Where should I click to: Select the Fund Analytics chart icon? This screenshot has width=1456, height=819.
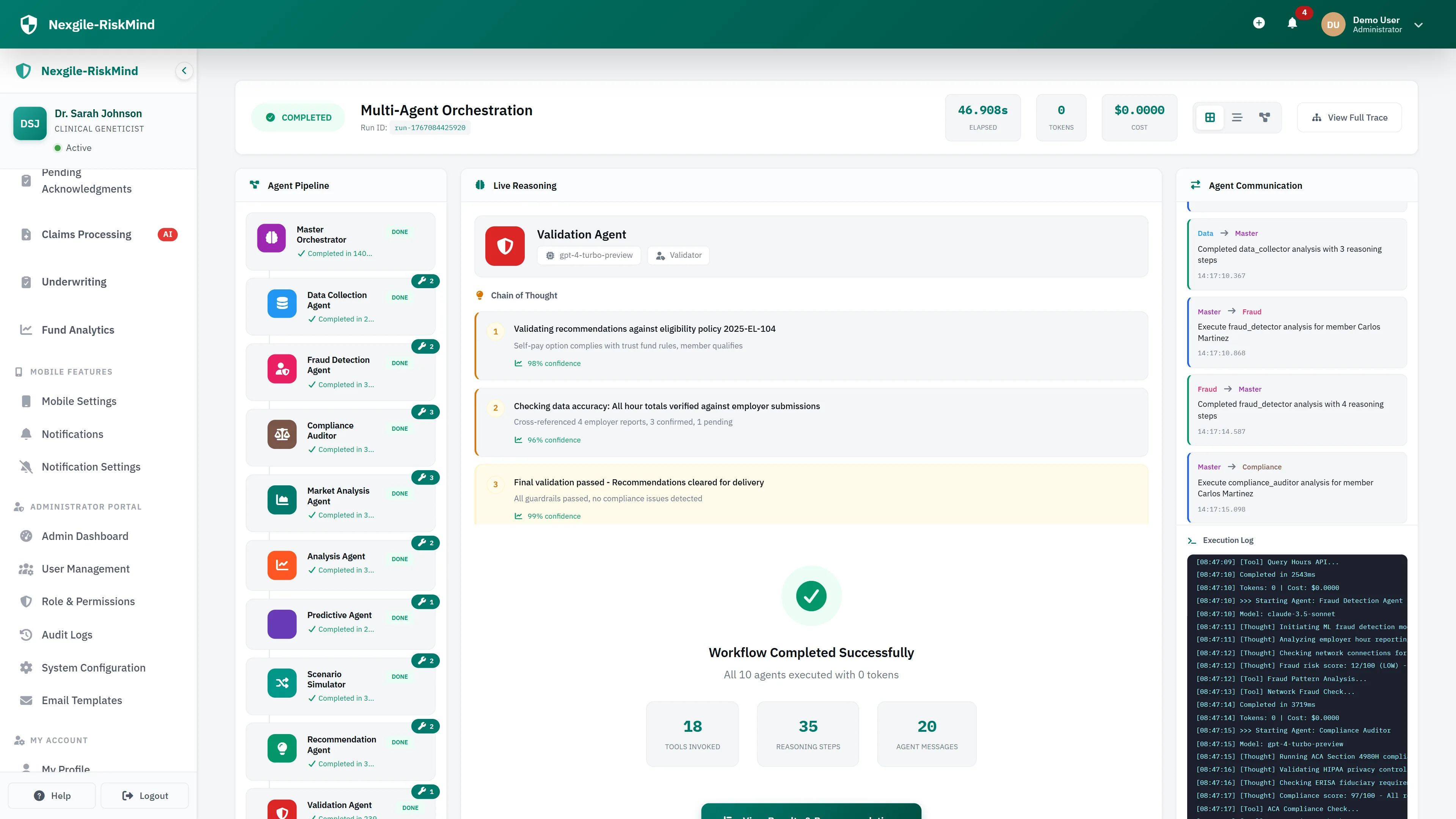[26, 329]
